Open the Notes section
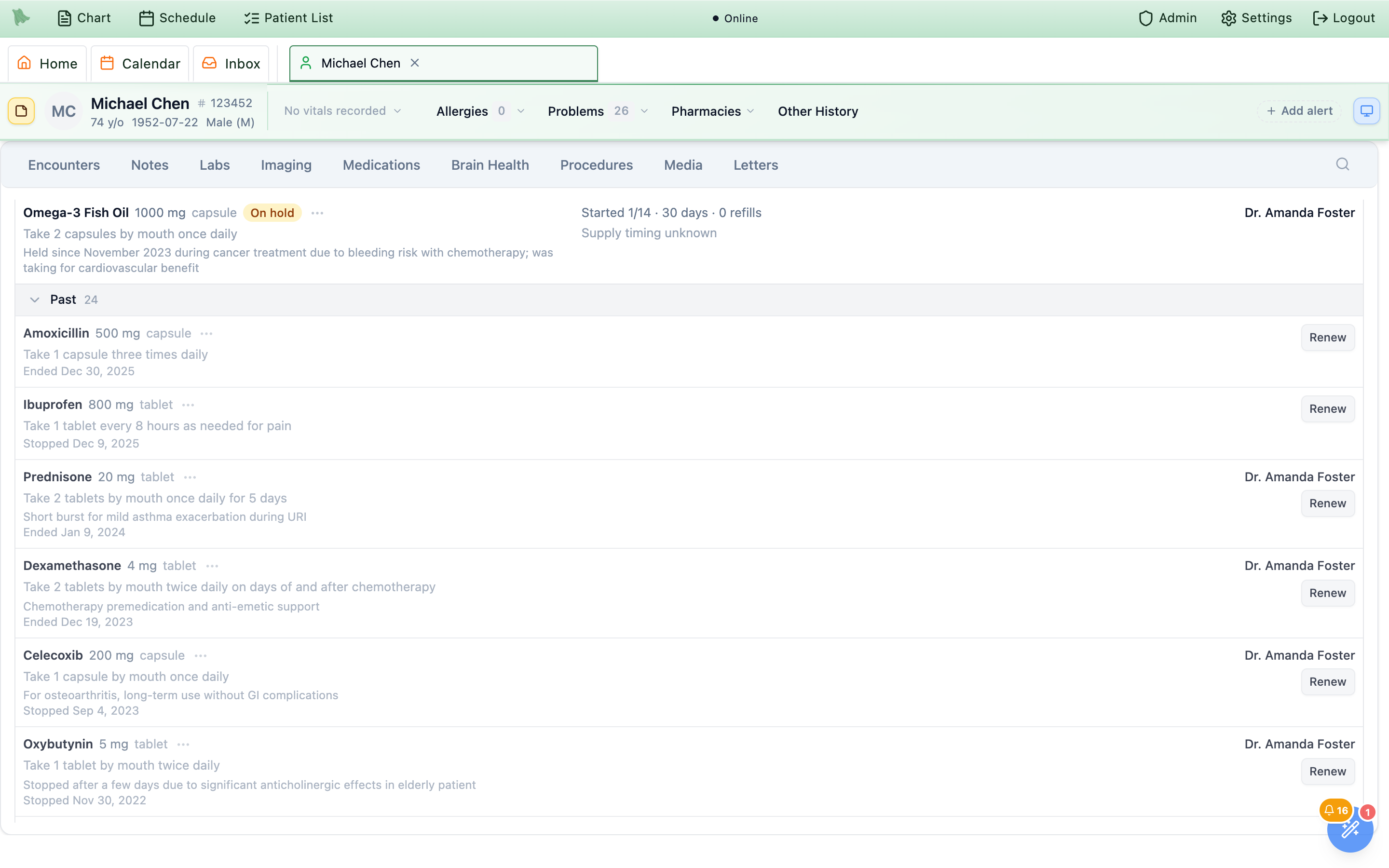The image size is (1389, 868). [x=149, y=165]
